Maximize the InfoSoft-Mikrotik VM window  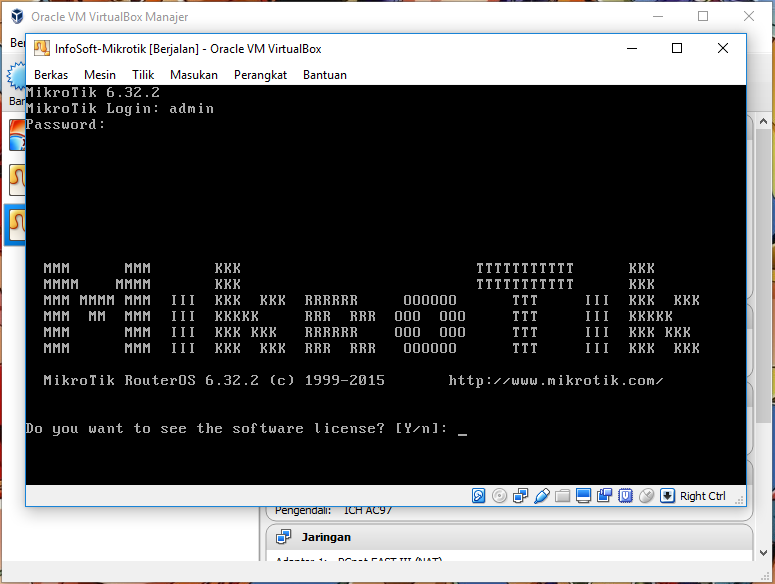click(677, 48)
